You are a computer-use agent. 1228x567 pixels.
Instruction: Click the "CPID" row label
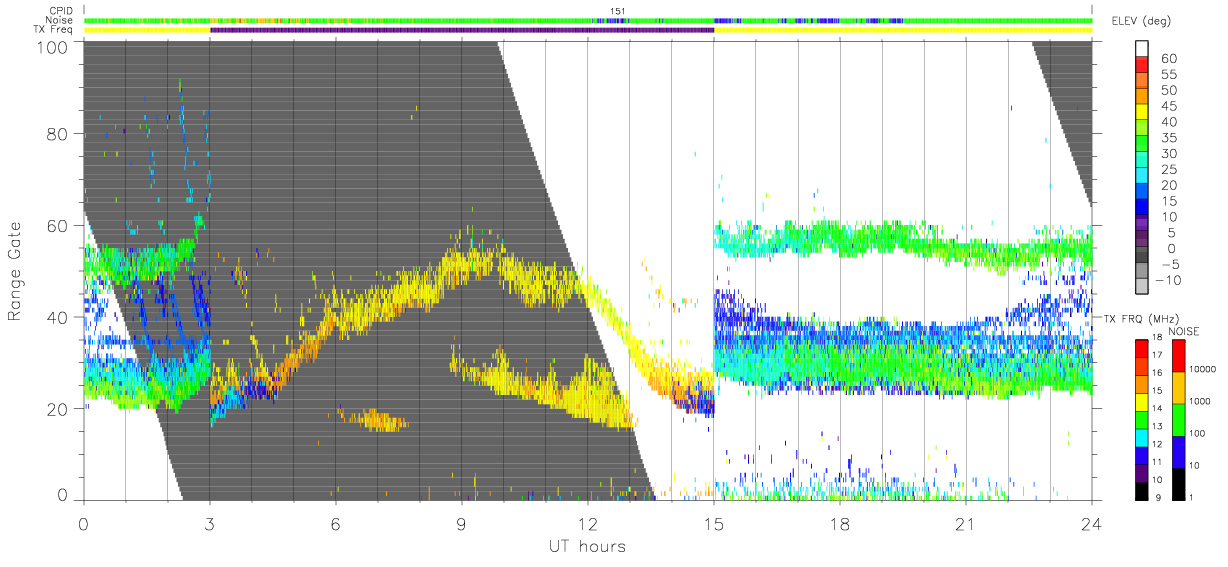(63, 11)
